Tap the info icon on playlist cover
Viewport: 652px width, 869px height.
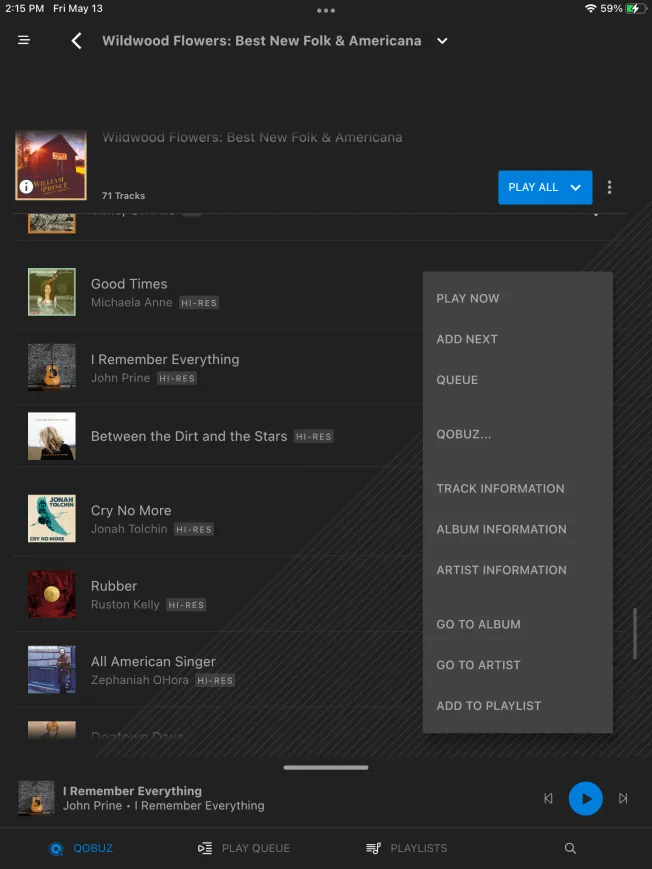[x=26, y=186]
